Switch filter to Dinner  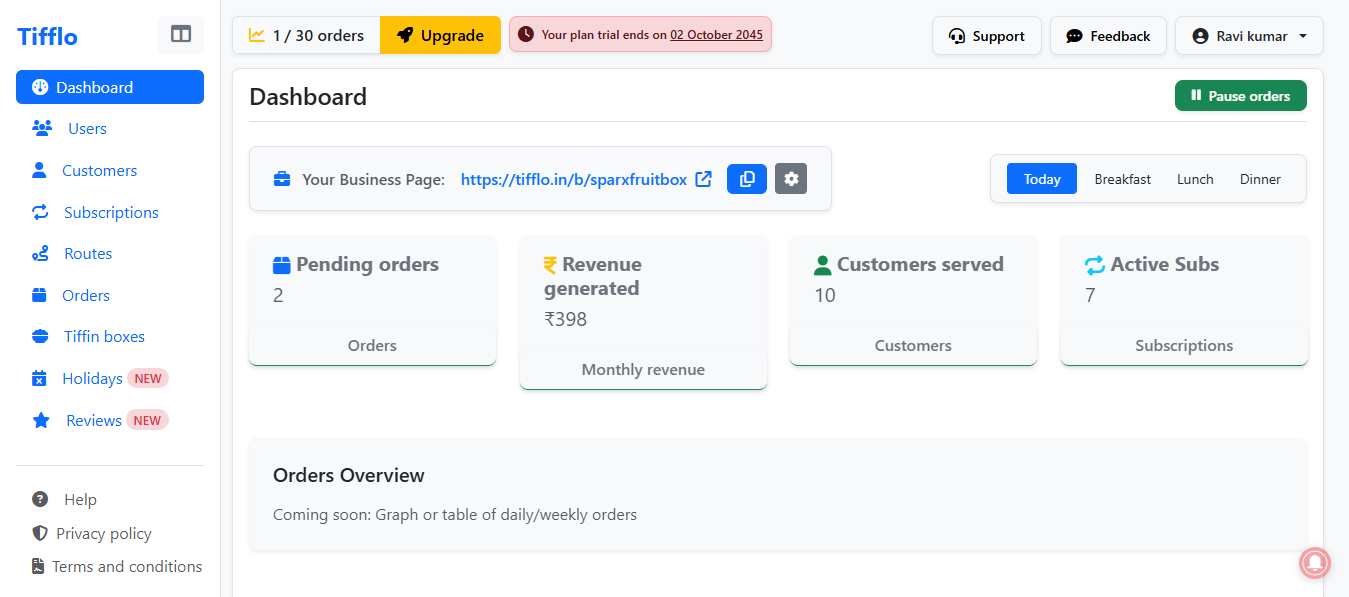[1260, 179]
